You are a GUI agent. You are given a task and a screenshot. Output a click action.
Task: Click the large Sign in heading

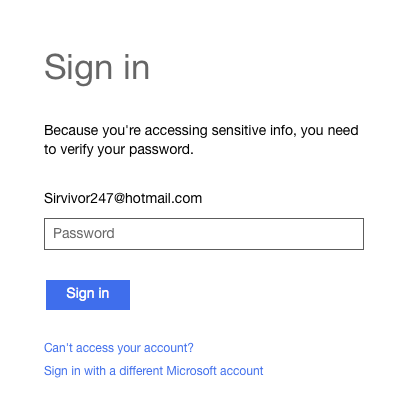[x=97, y=68]
